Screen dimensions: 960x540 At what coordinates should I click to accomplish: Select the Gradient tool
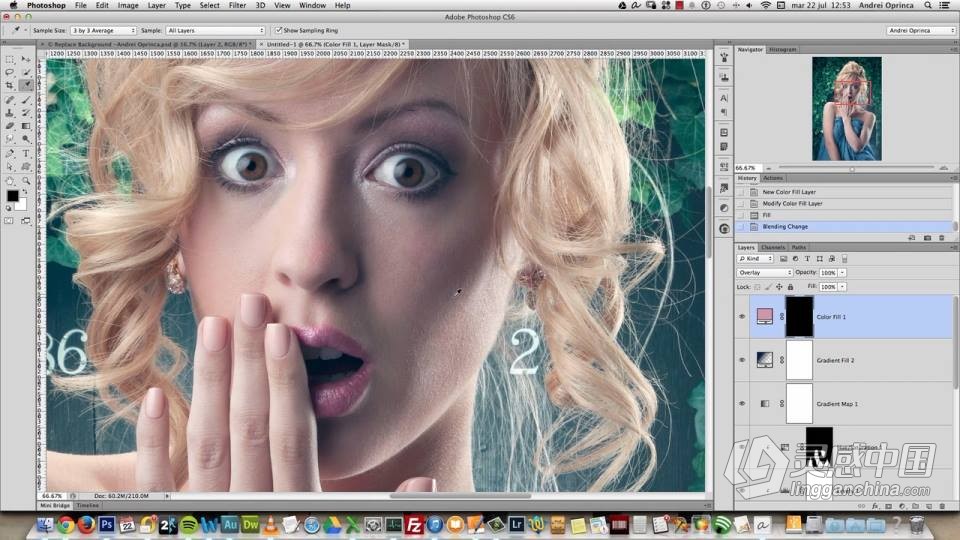pyautogui.click(x=26, y=126)
